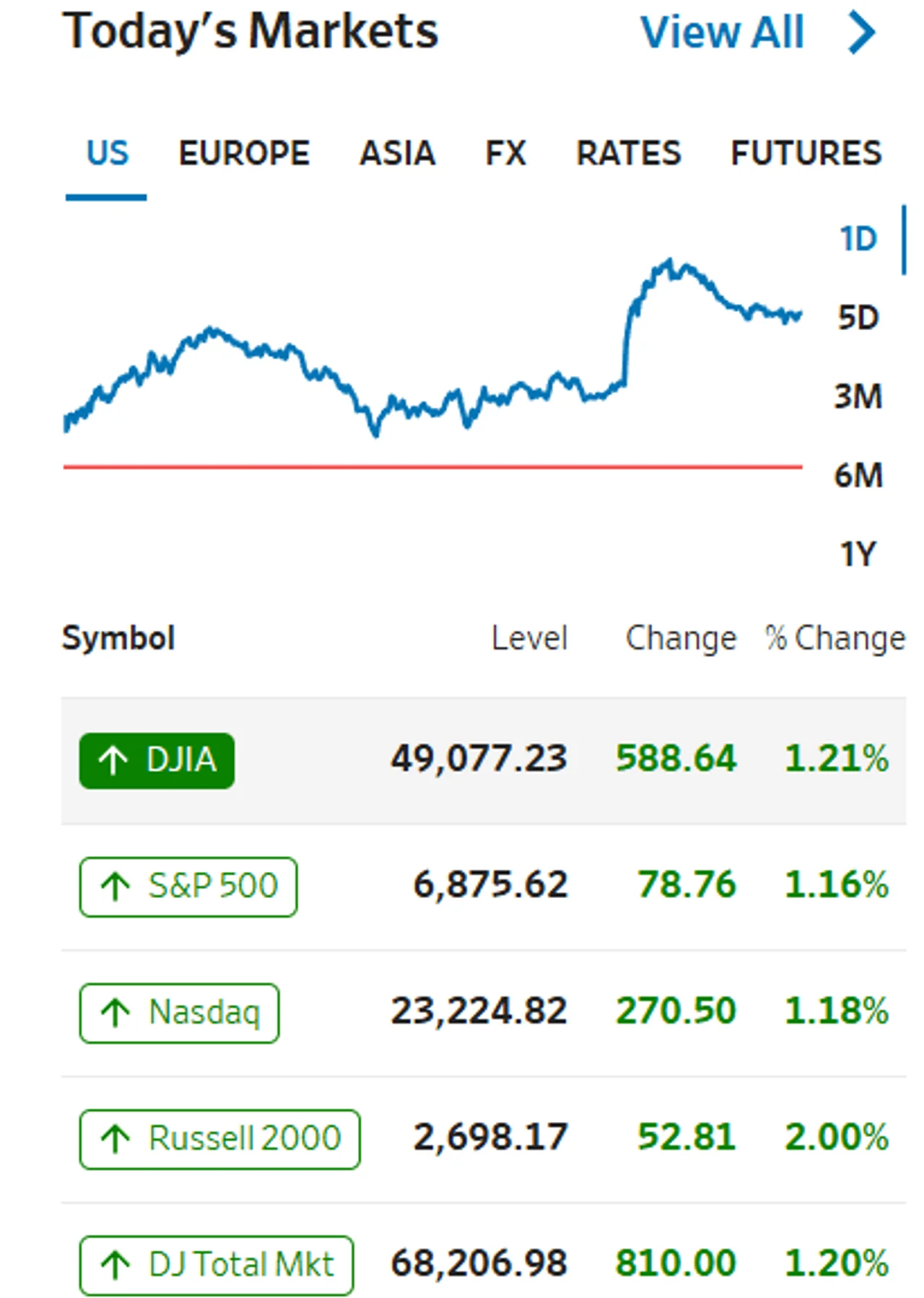
Task: Click the up arrow icon on DJ Total Mkt
Action: point(115,1264)
